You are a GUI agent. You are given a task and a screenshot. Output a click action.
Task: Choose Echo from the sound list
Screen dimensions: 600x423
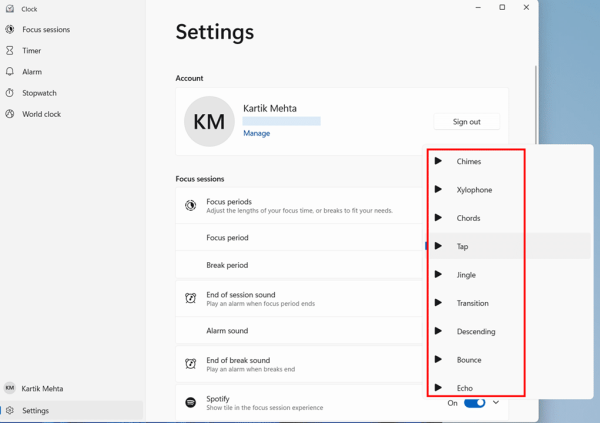(x=465, y=388)
